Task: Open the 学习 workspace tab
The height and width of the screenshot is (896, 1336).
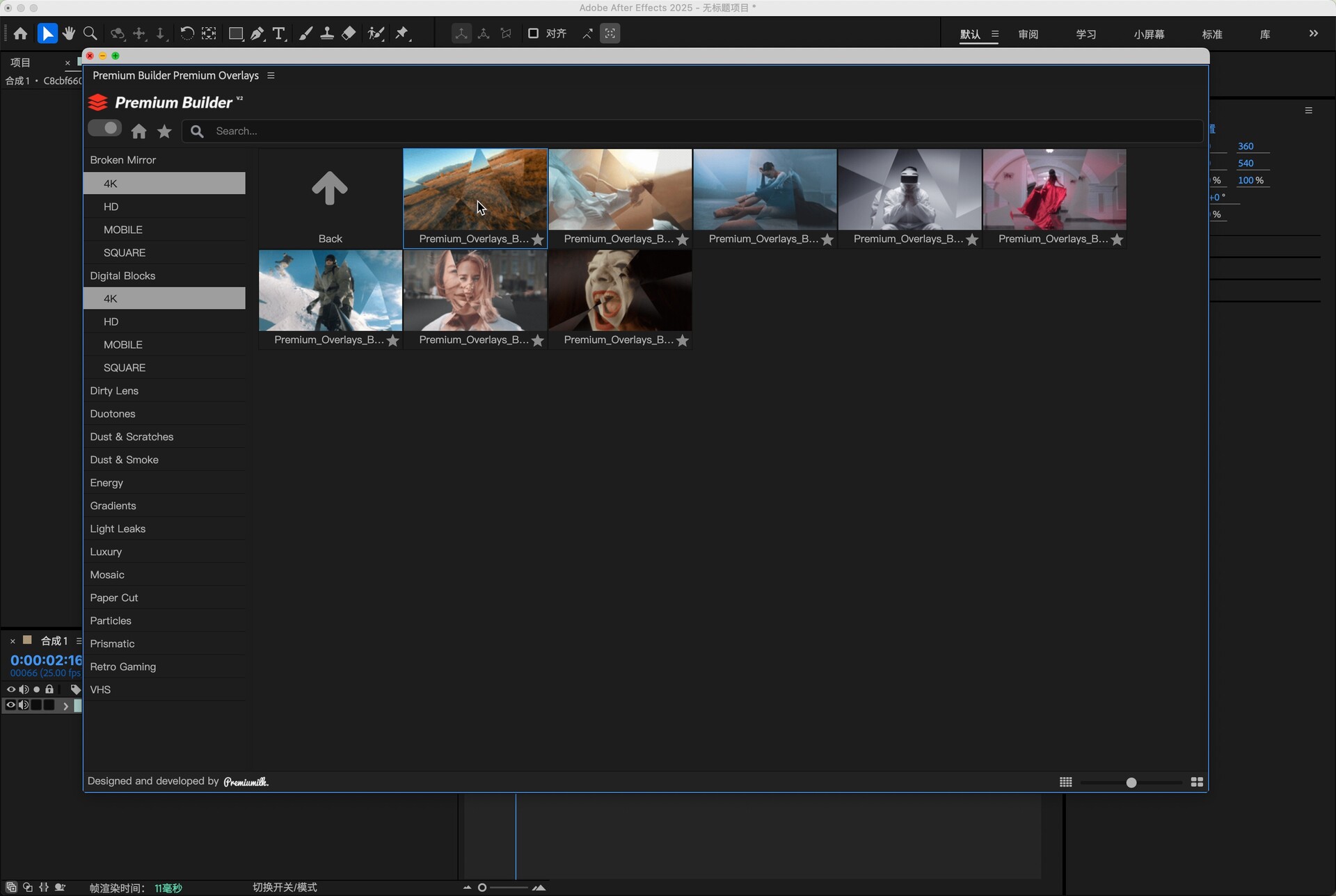Action: pyautogui.click(x=1085, y=34)
